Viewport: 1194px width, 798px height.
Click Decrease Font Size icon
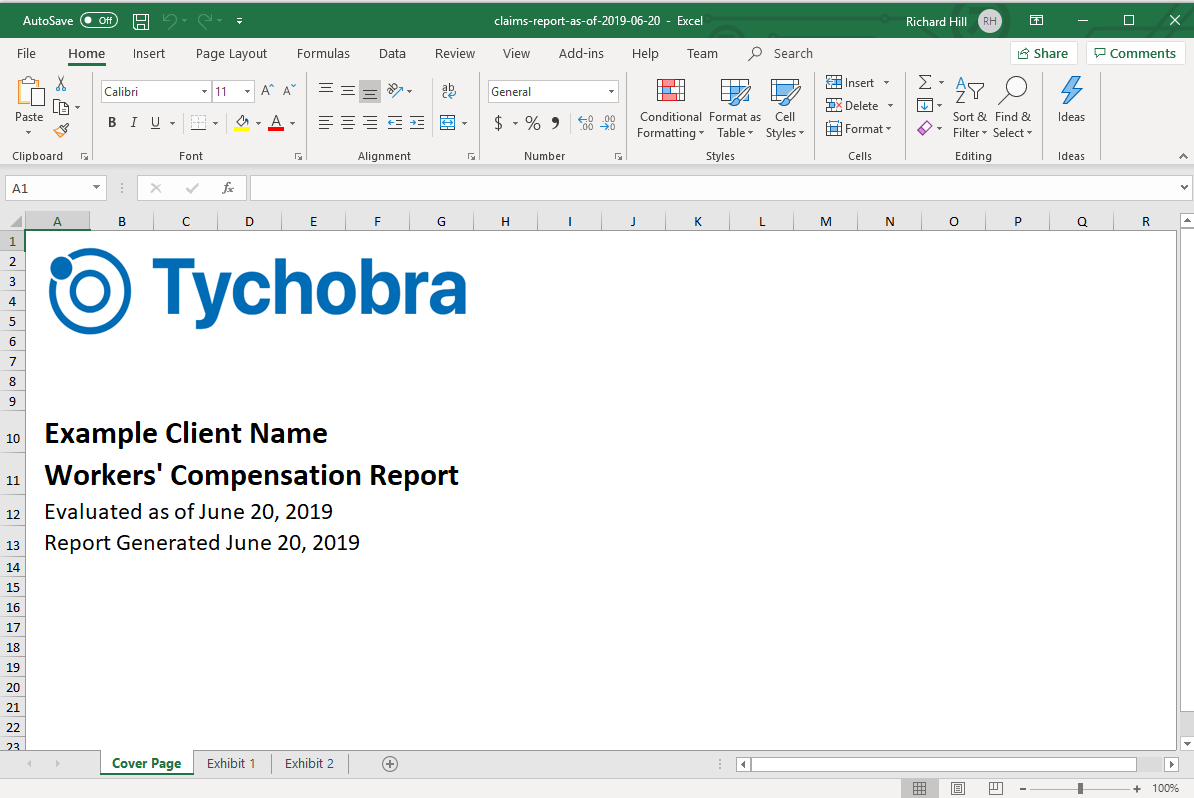coord(289,91)
